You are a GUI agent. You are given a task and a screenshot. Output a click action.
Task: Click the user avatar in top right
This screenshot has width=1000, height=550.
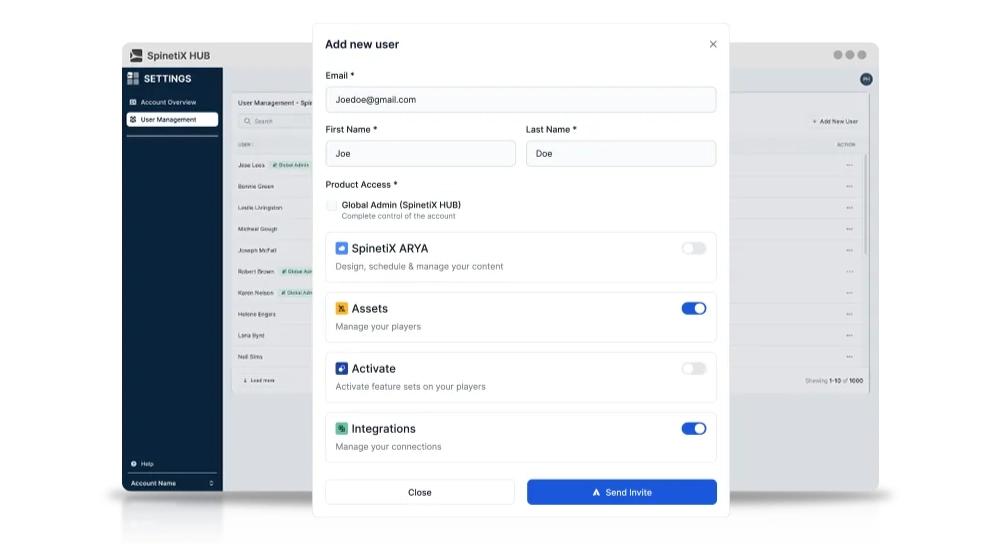[x=866, y=79]
